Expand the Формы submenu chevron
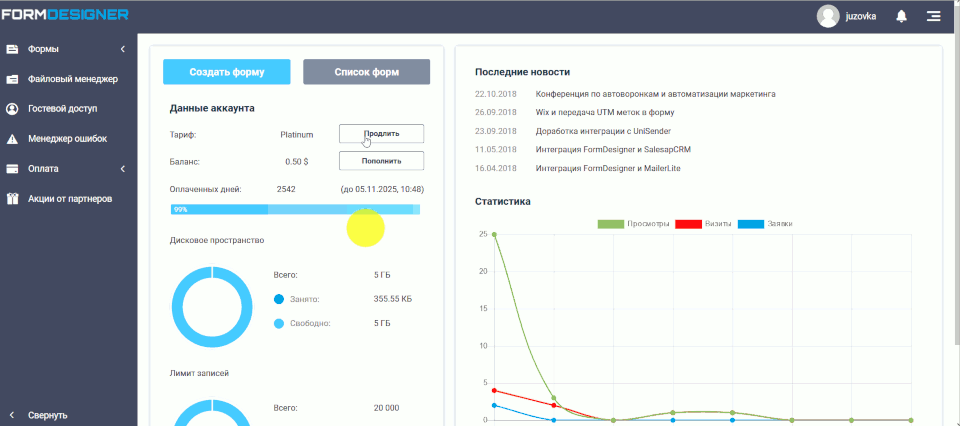 tap(122, 49)
